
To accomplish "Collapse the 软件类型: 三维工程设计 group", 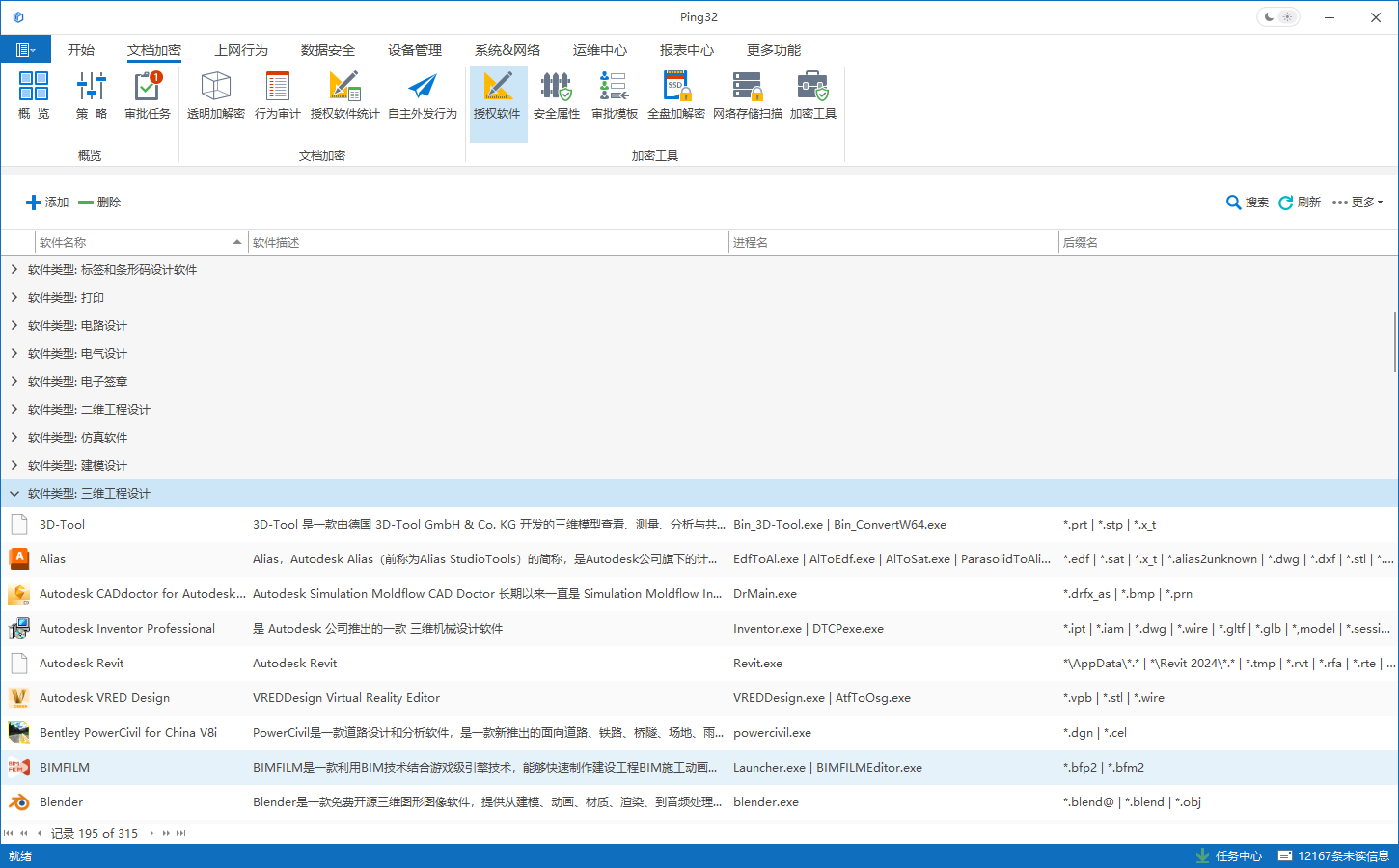I will (14, 494).
